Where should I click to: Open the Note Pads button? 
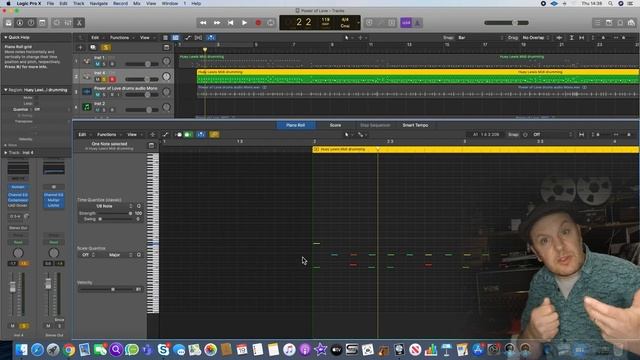pos(609,23)
